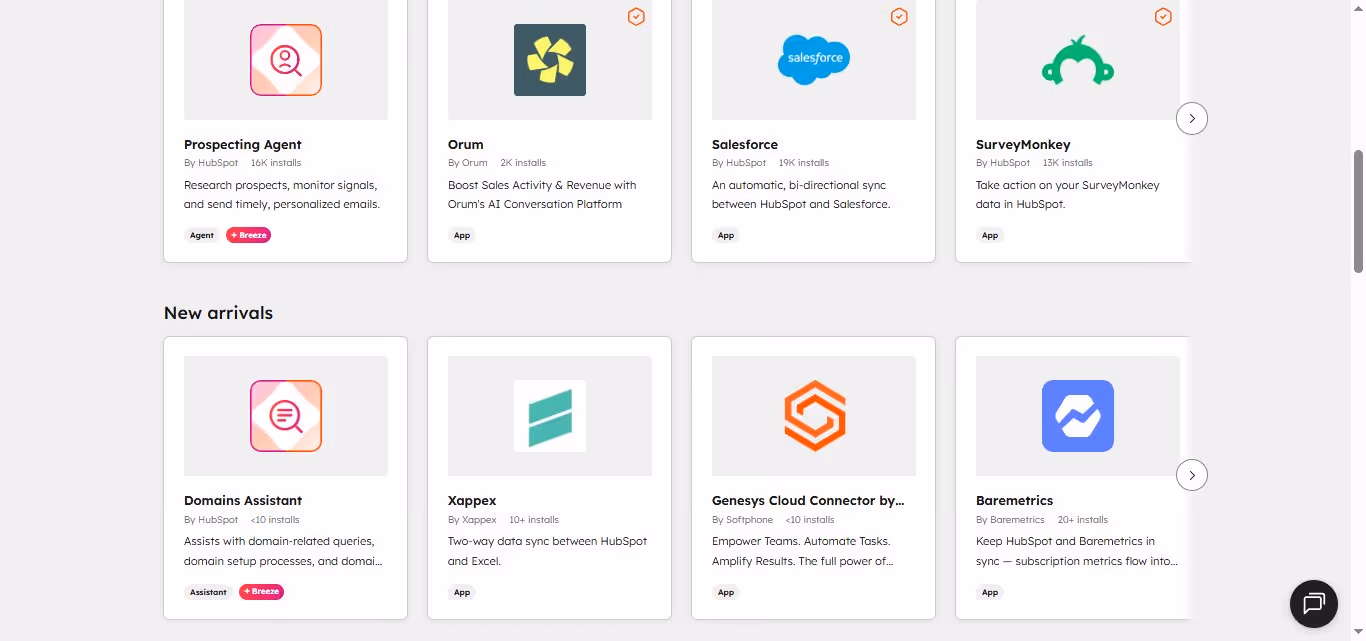Open the chat widget icon
This screenshot has width=1366, height=641.
[x=1314, y=604]
